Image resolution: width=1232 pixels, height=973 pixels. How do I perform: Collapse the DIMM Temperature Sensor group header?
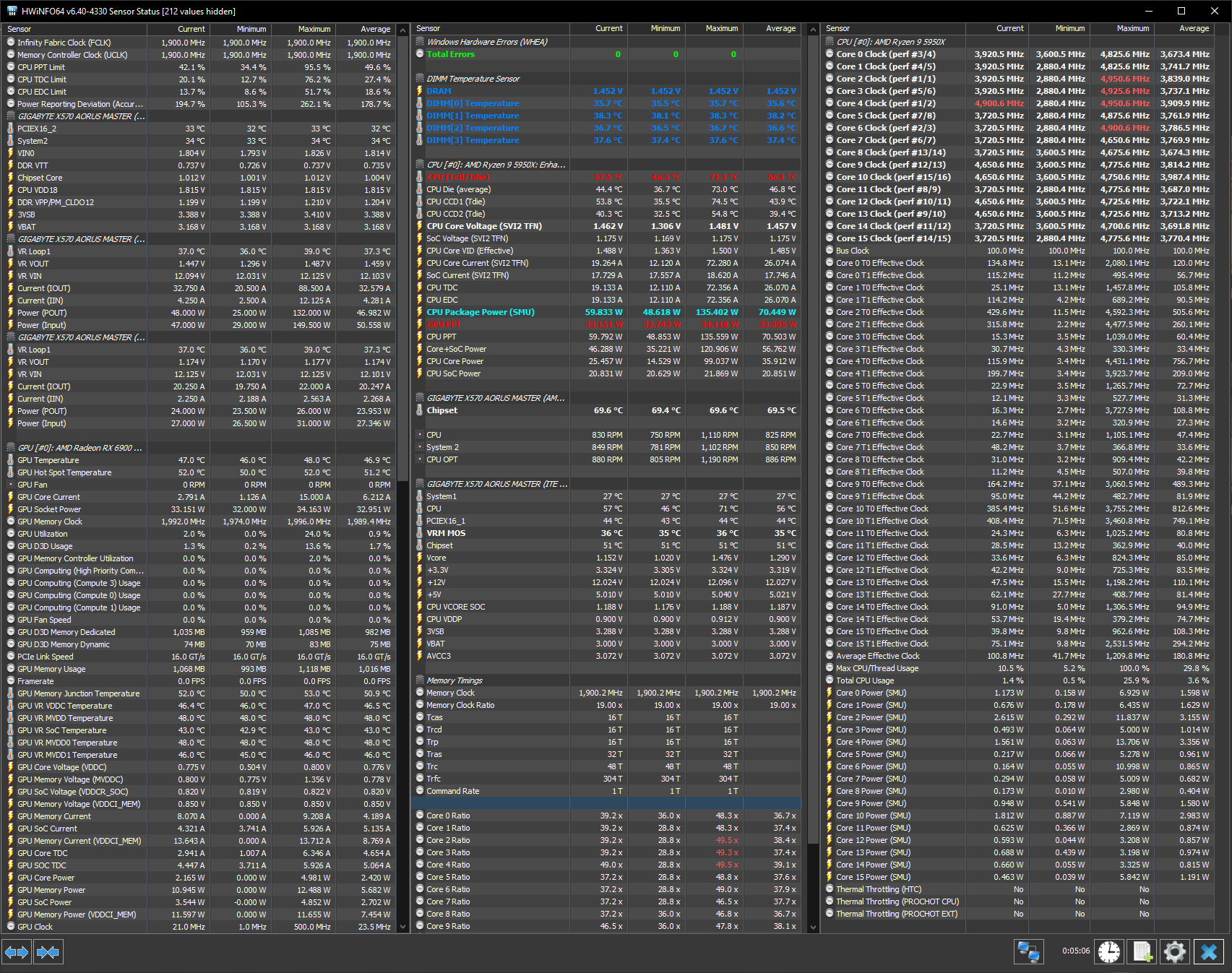click(473, 78)
